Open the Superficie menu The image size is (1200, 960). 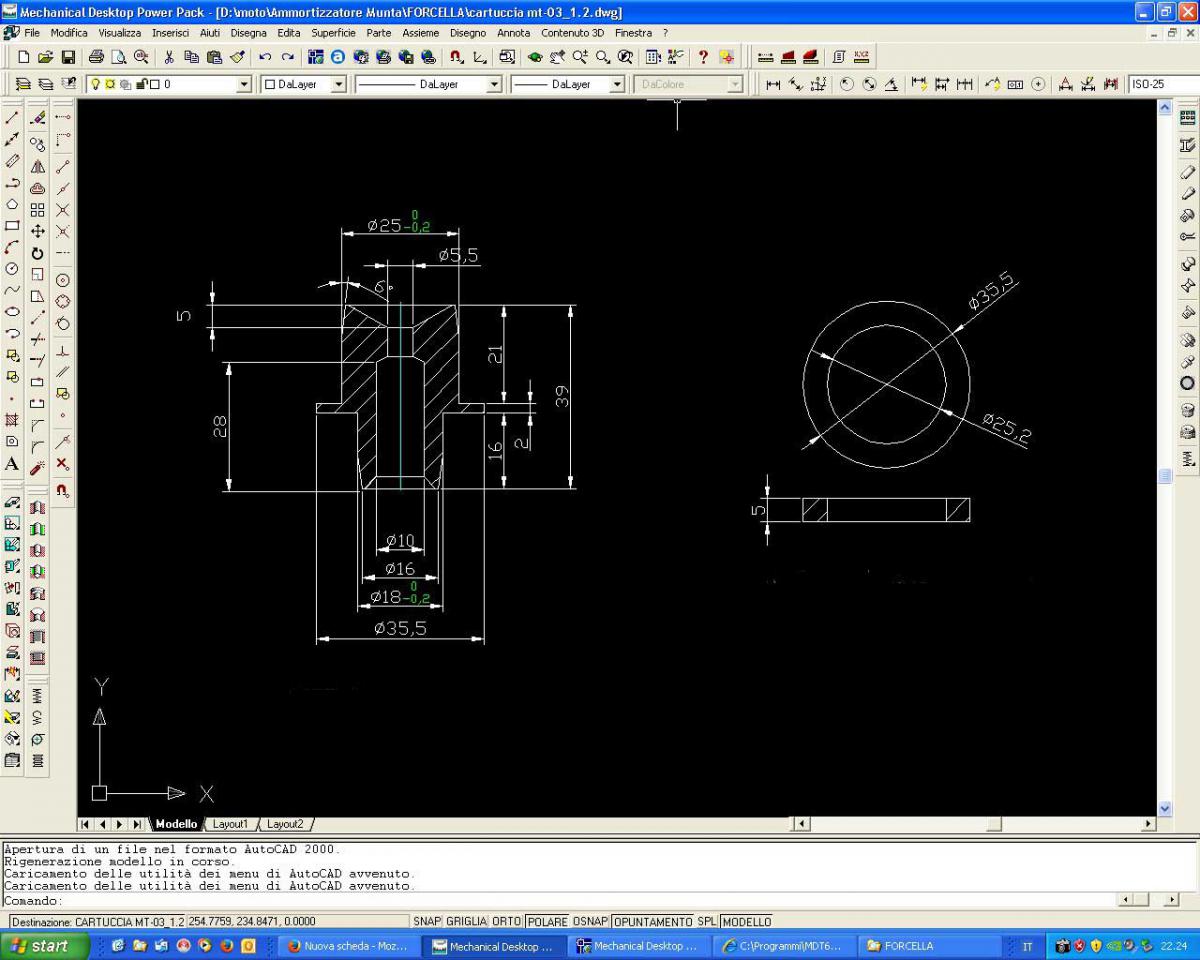333,33
